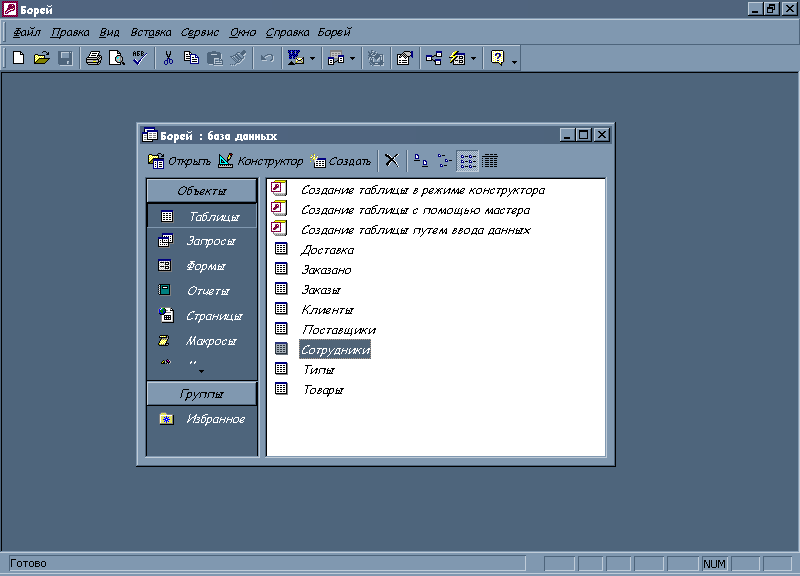
Task: Open Print Preview magnifier icon
Action: (x=117, y=58)
